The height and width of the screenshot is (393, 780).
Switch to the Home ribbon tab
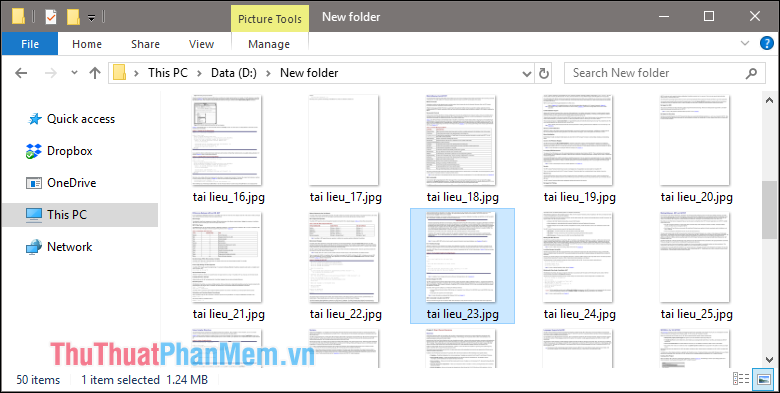click(x=87, y=44)
